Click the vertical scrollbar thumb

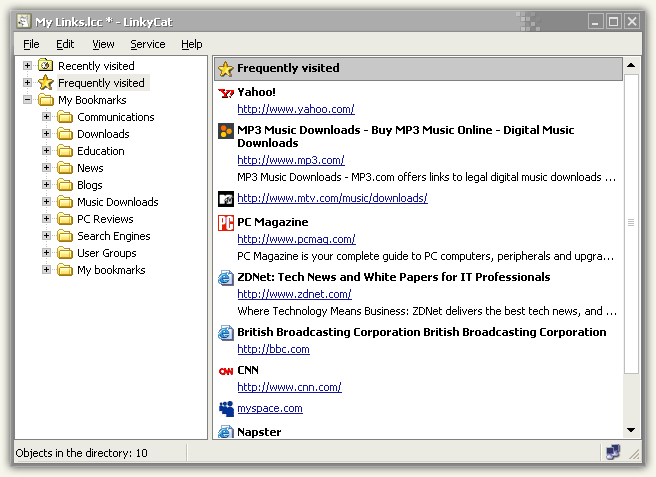631,223
